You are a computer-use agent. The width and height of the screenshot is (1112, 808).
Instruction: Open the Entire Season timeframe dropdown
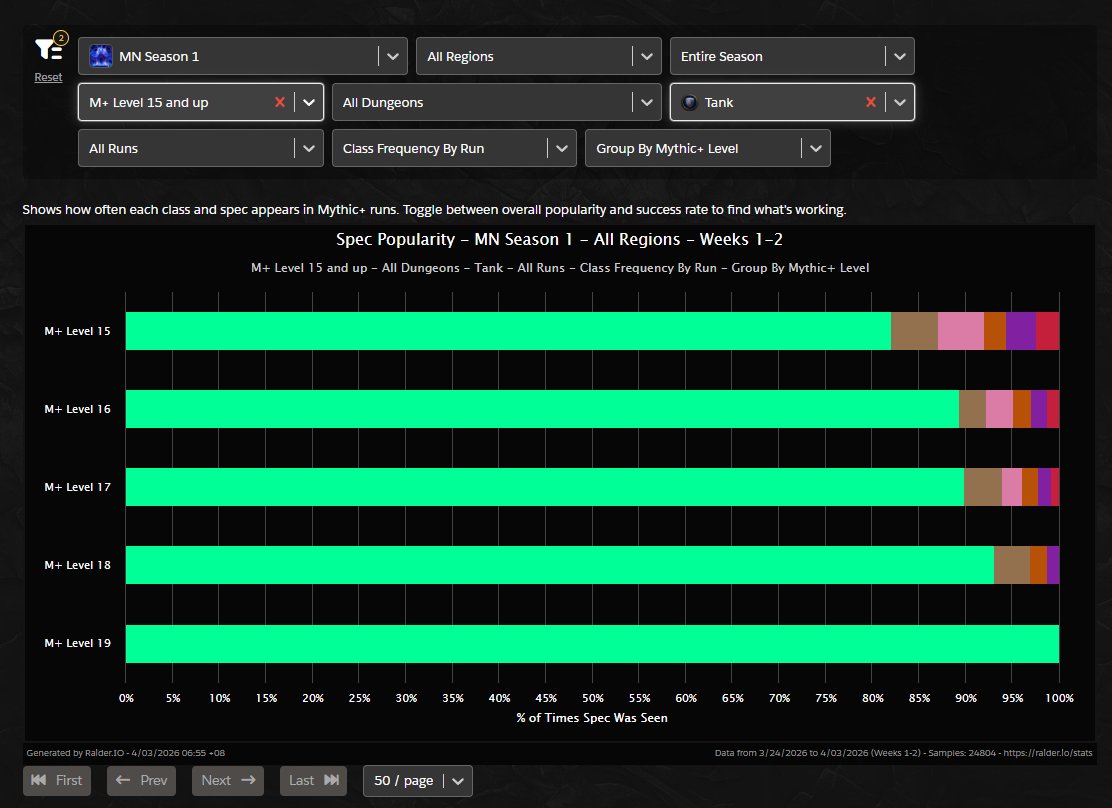pos(792,56)
